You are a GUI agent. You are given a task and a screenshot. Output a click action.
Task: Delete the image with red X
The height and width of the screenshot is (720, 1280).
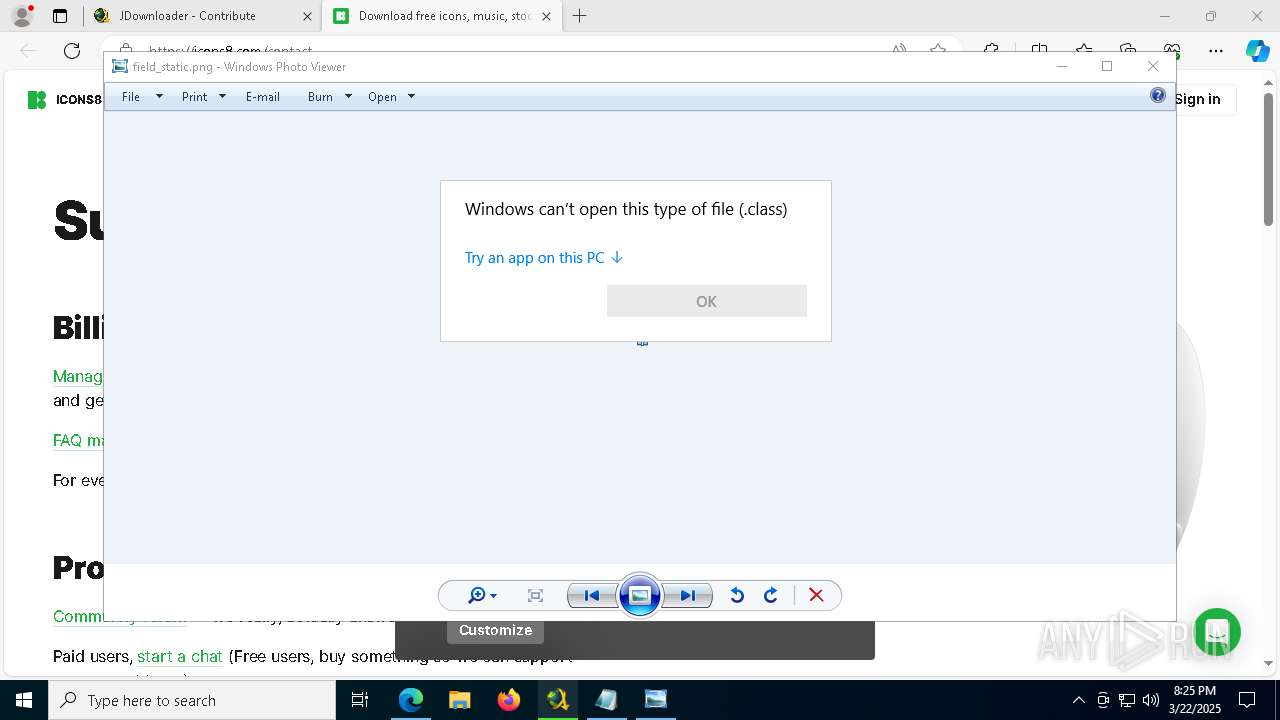coord(816,596)
